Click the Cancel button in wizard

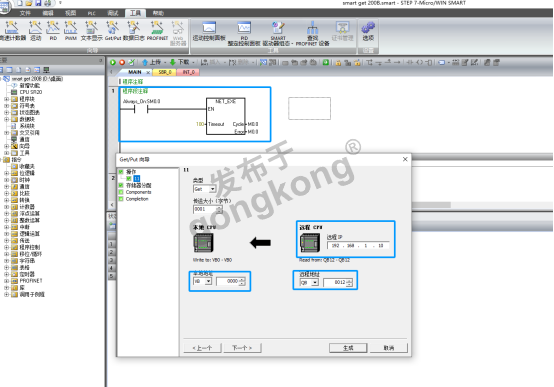click(389, 348)
